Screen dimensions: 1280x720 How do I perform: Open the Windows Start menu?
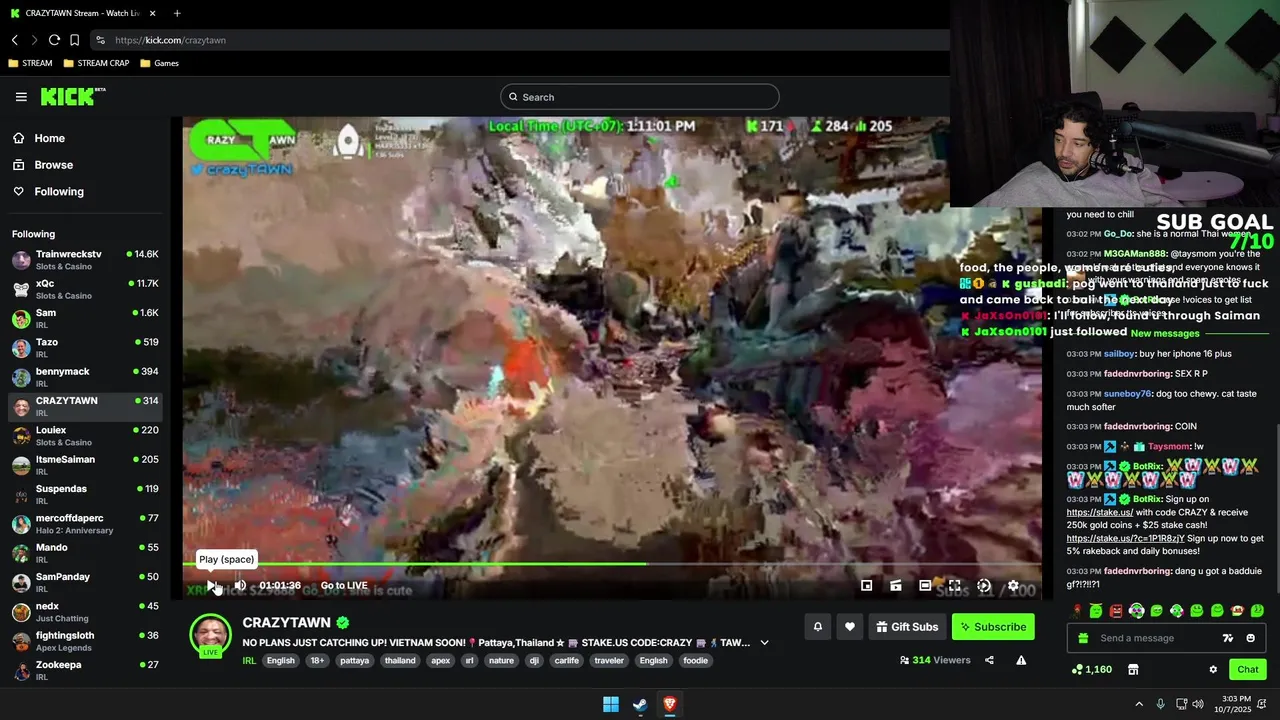coord(610,704)
